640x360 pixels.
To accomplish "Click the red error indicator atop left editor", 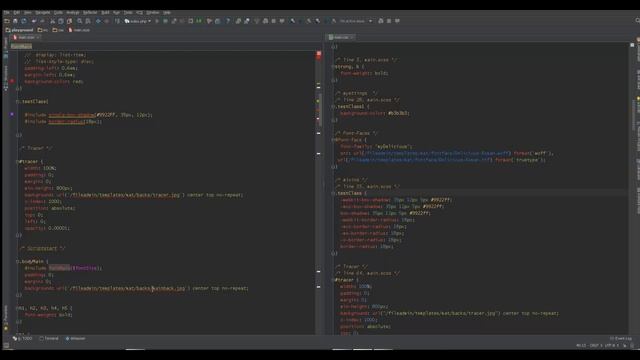I will [x=319, y=53].
